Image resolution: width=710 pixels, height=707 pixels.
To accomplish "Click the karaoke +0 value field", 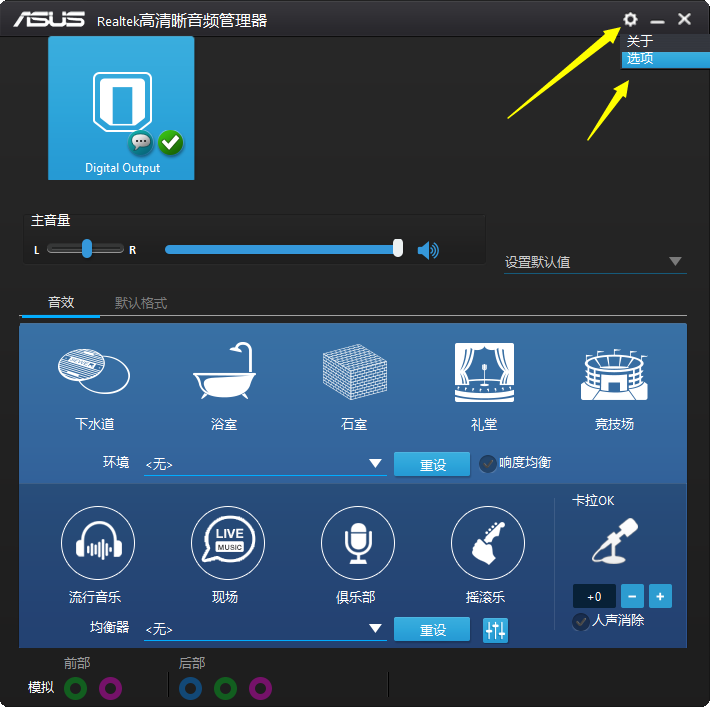I will [594, 596].
